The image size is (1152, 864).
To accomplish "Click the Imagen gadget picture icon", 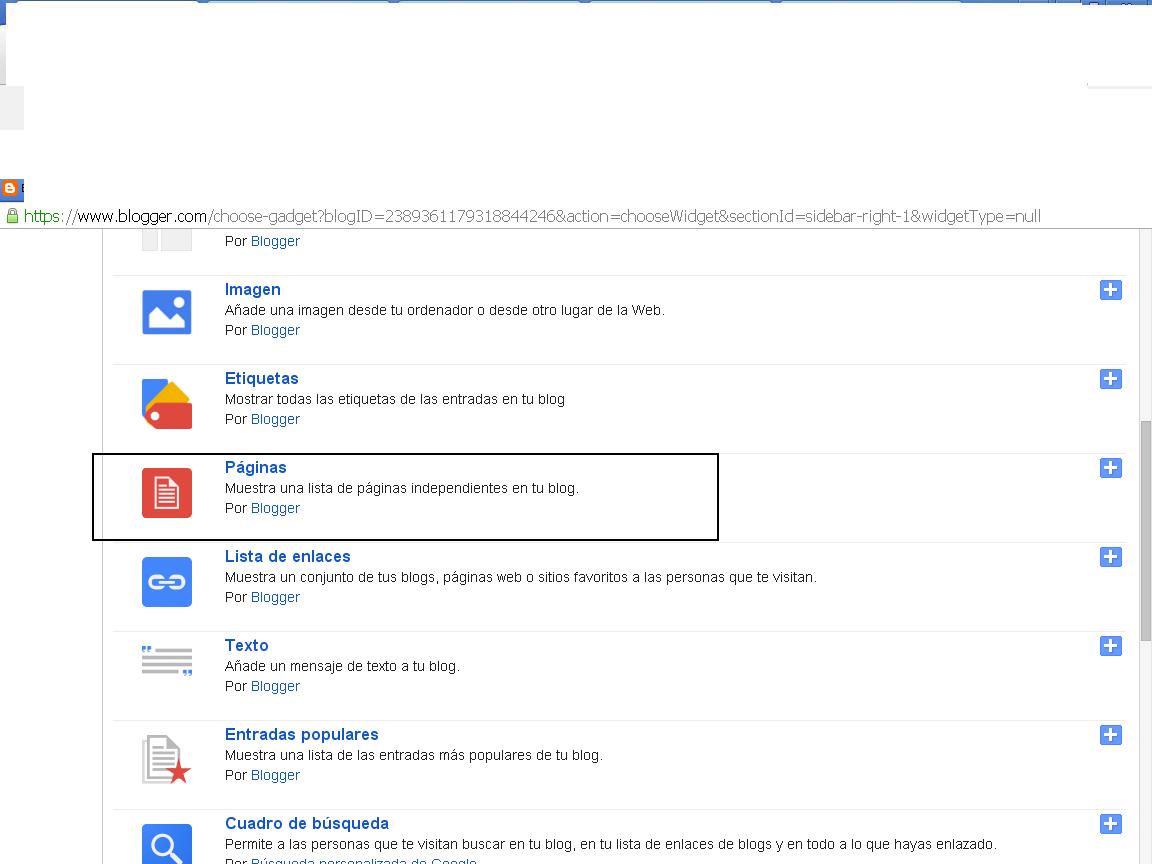I will pos(167,312).
